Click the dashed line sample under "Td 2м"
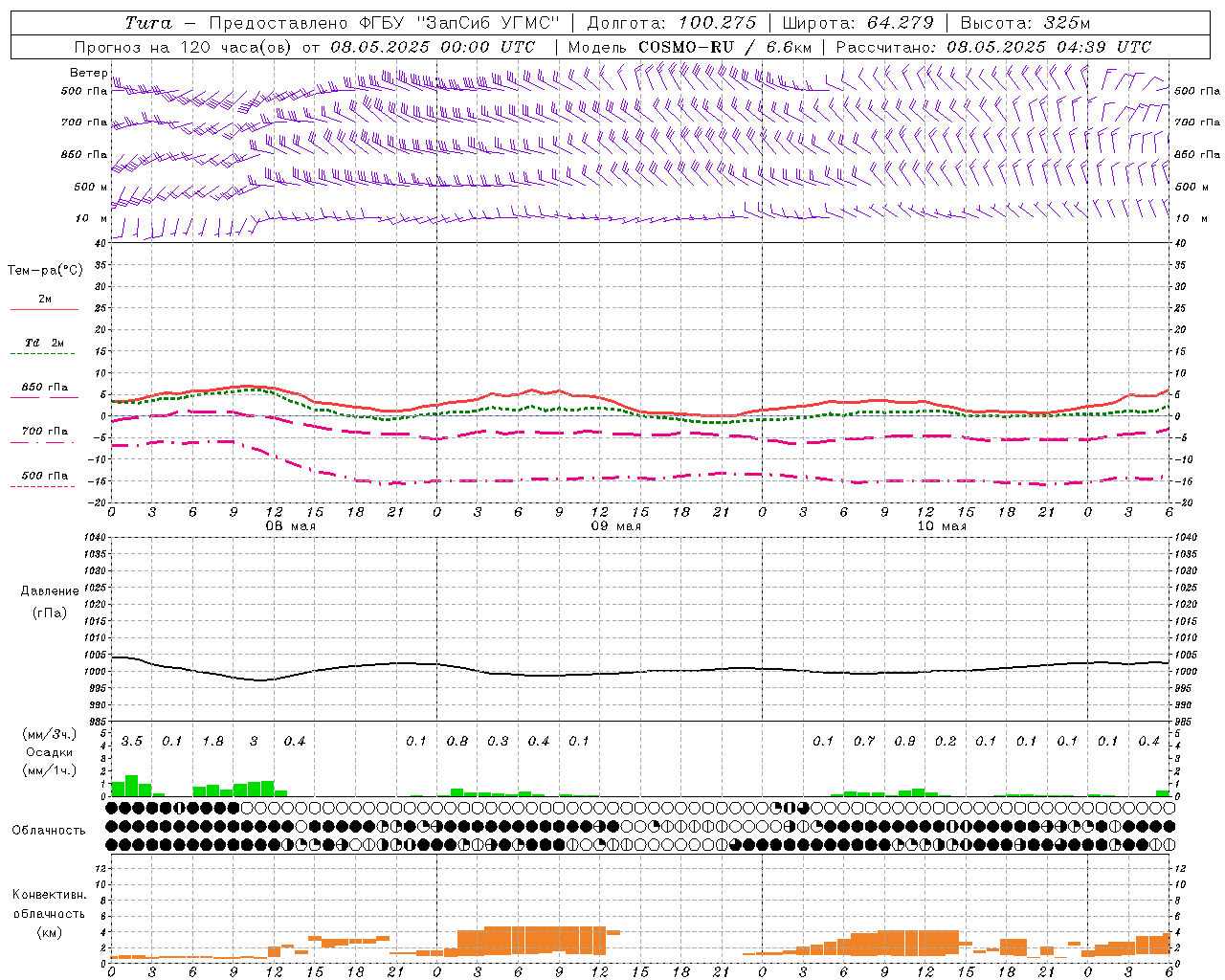This screenshot has width=1225, height=980. point(44,353)
